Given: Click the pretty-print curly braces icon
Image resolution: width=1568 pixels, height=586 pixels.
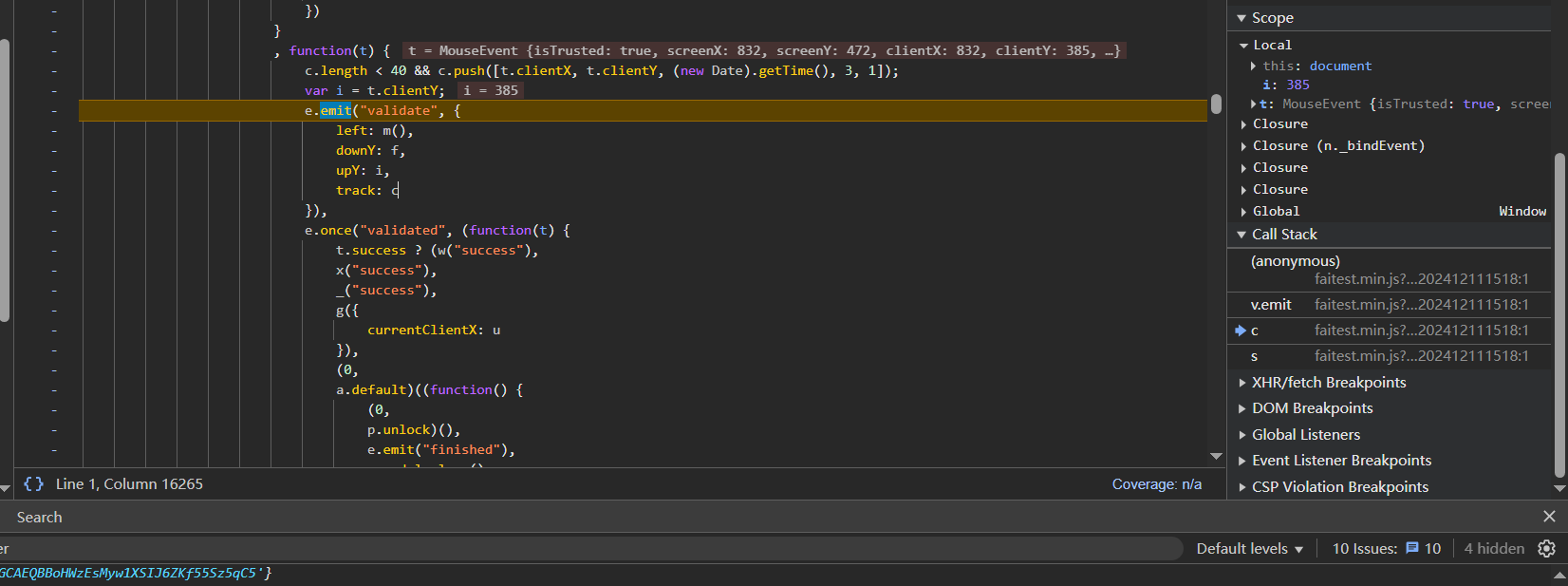Looking at the screenshot, I should click(34, 484).
